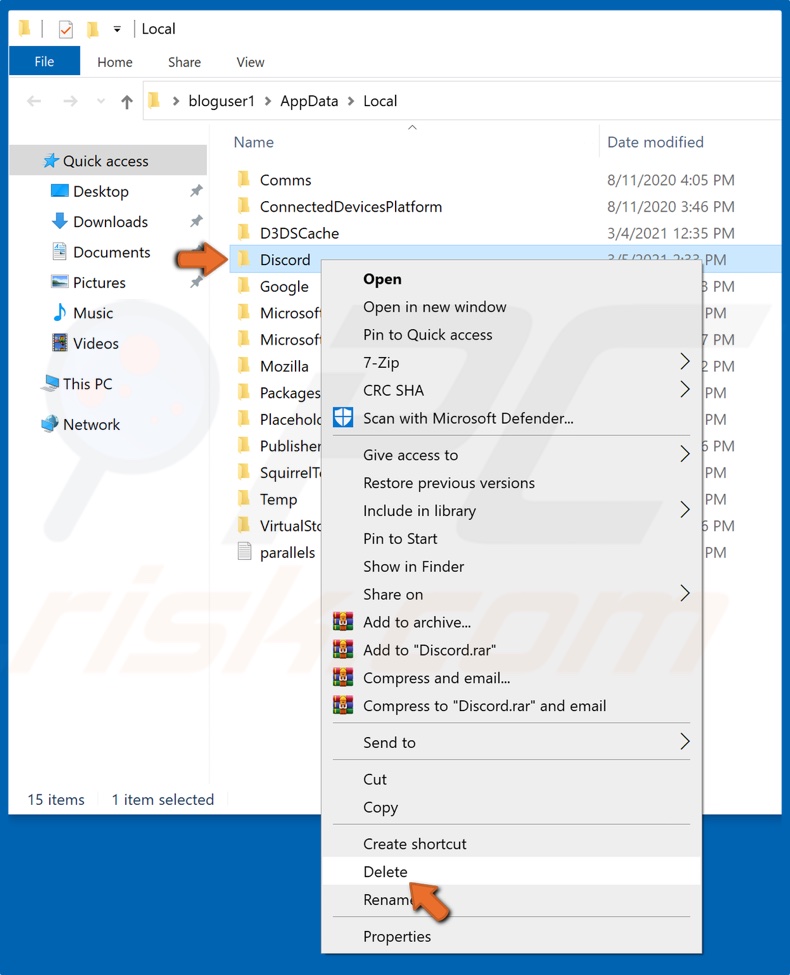Click the Pictures icon in sidebar
The width and height of the screenshot is (790, 975).
(x=60, y=282)
